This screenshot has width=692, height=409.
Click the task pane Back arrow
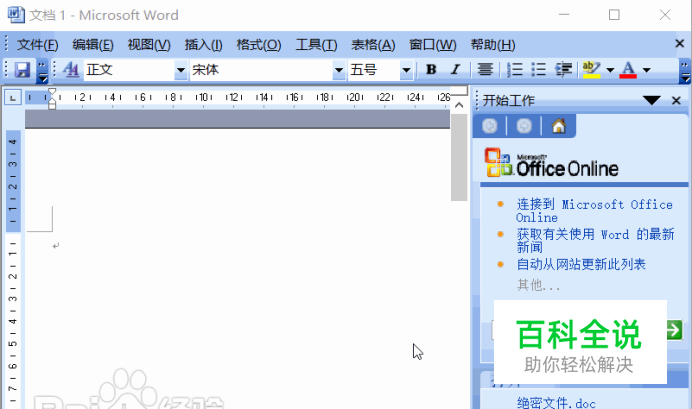click(489, 126)
